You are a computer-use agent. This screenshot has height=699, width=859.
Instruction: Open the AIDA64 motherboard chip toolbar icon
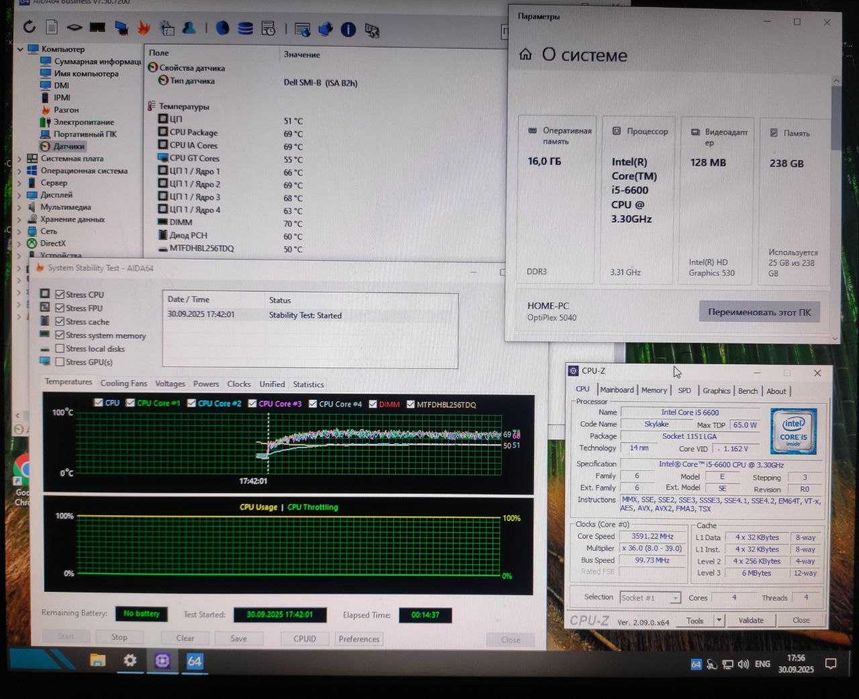click(74, 27)
